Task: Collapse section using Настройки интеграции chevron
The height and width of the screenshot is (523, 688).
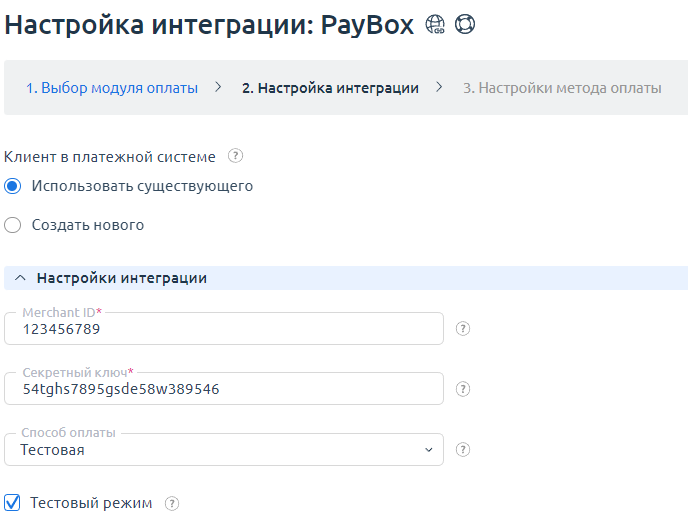Action: coord(20,278)
